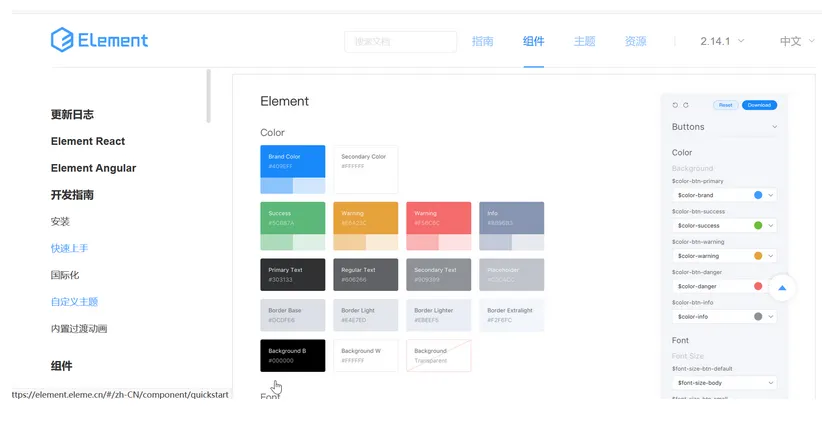This screenshot has width=822, height=438.
Task: Click the Reset button
Action: pyautogui.click(x=726, y=105)
